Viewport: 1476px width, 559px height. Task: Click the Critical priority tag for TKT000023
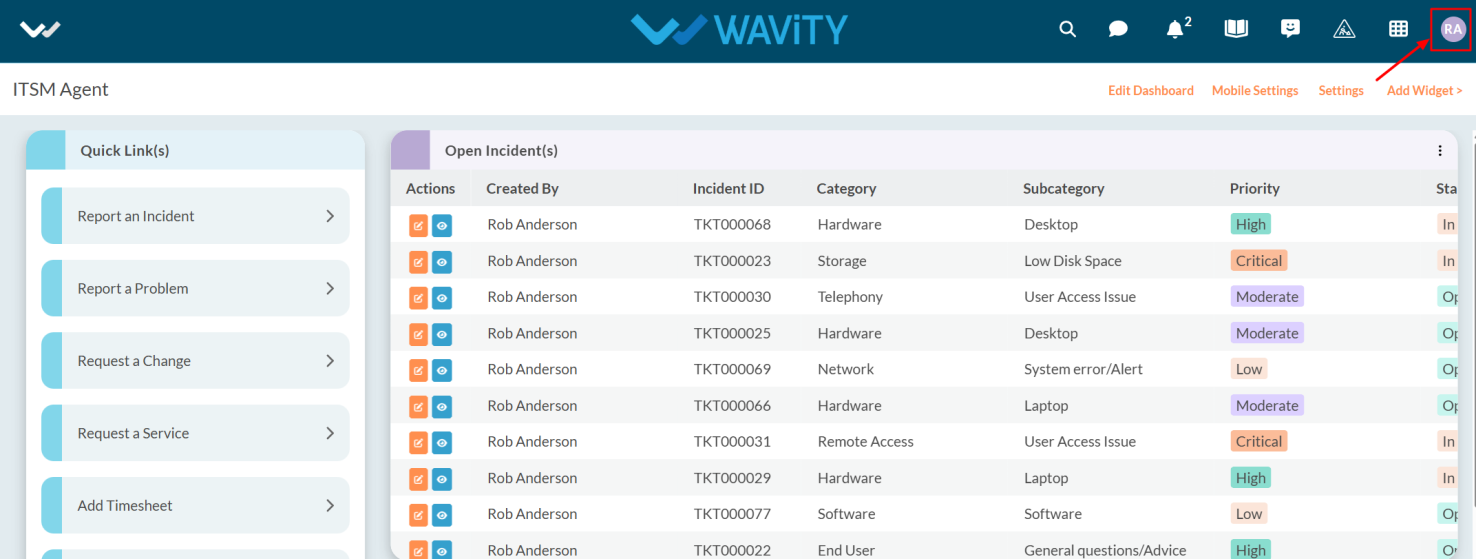tap(1258, 261)
